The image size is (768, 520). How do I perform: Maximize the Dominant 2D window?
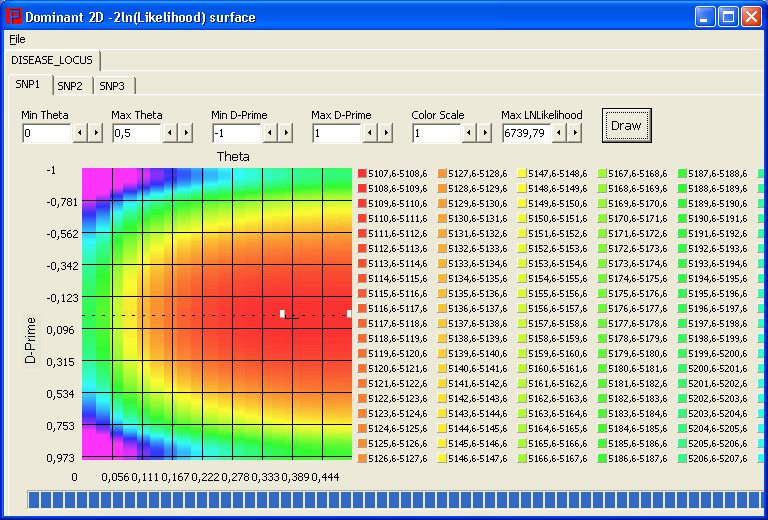coord(728,17)
